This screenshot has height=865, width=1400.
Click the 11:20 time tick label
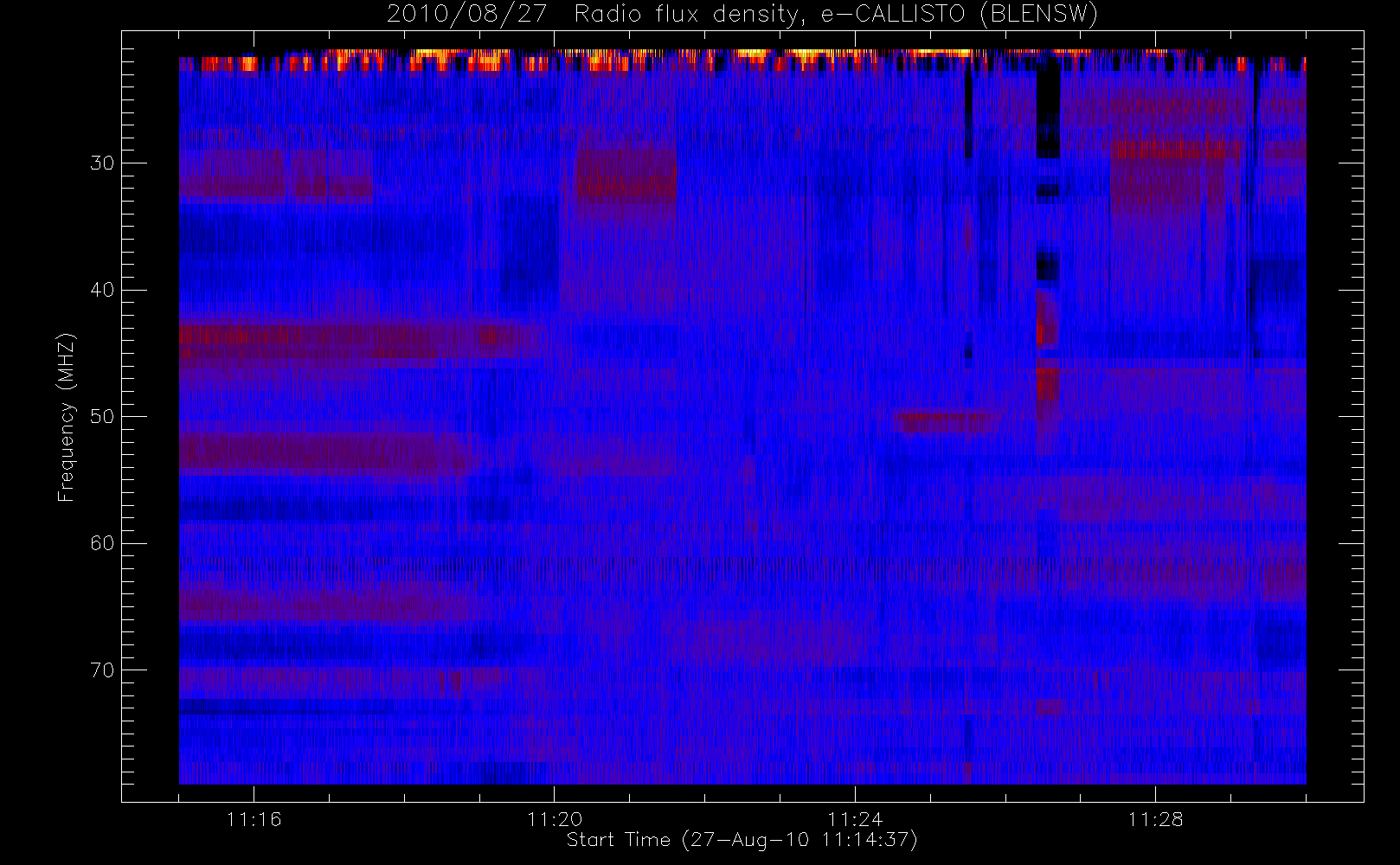554,819
